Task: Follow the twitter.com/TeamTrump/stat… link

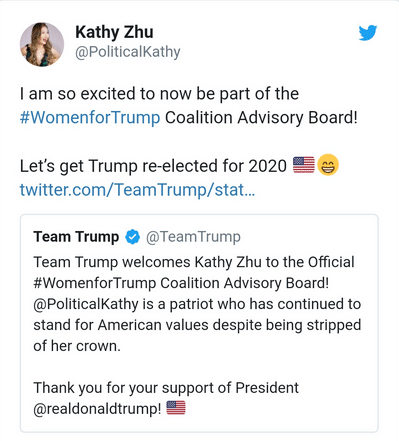Action: pyautogui.click(x=137, y=190)
